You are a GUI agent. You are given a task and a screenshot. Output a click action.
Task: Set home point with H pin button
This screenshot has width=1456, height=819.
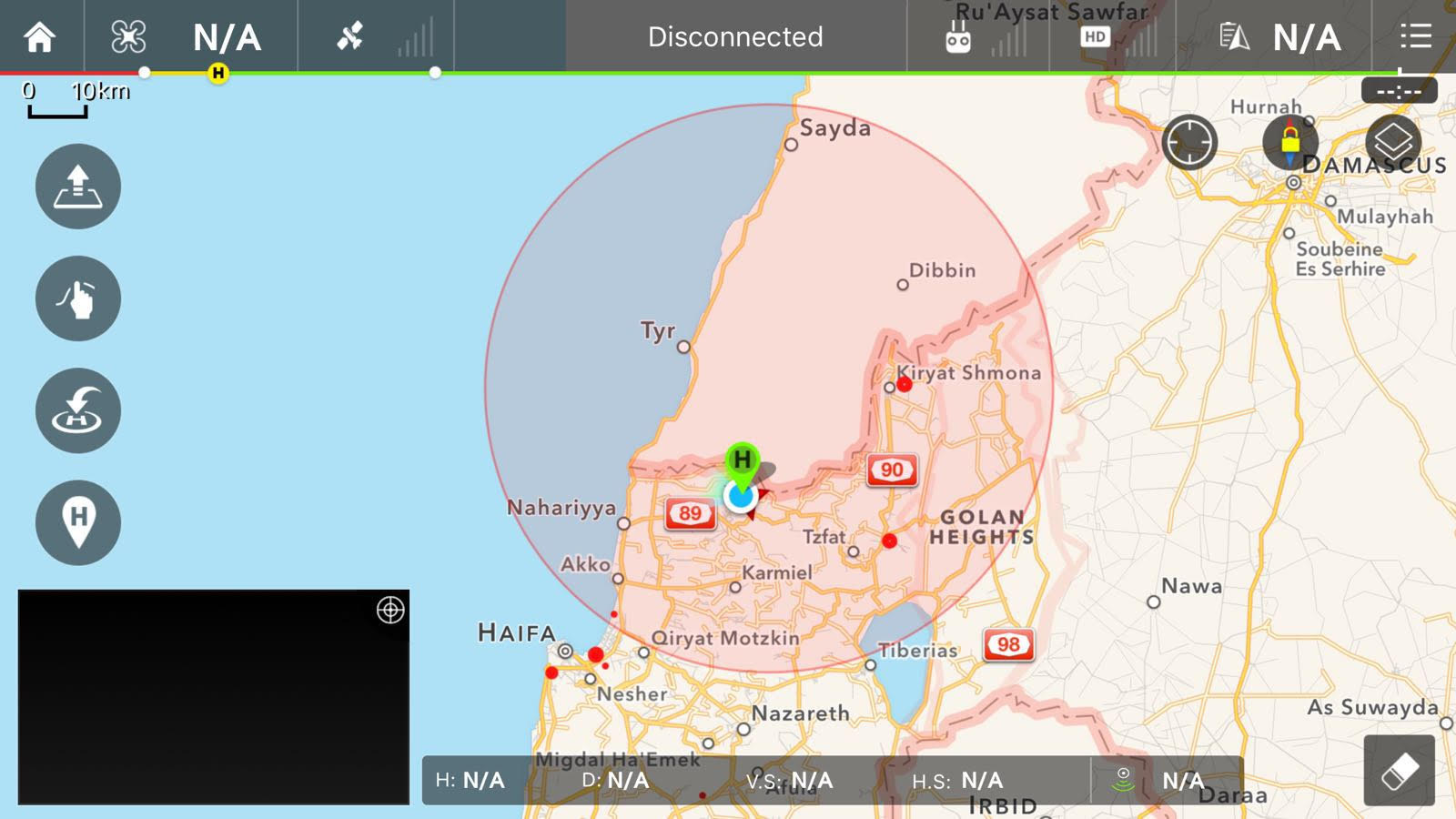pos(78,522)
